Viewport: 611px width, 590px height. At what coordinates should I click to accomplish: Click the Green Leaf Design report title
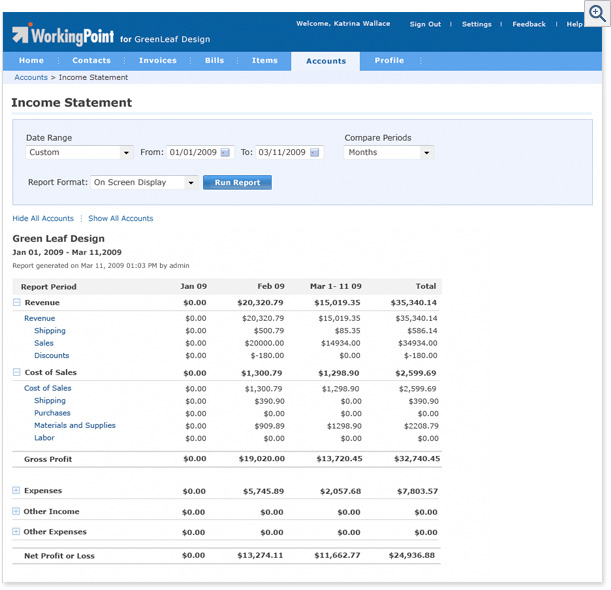point(58,238)
